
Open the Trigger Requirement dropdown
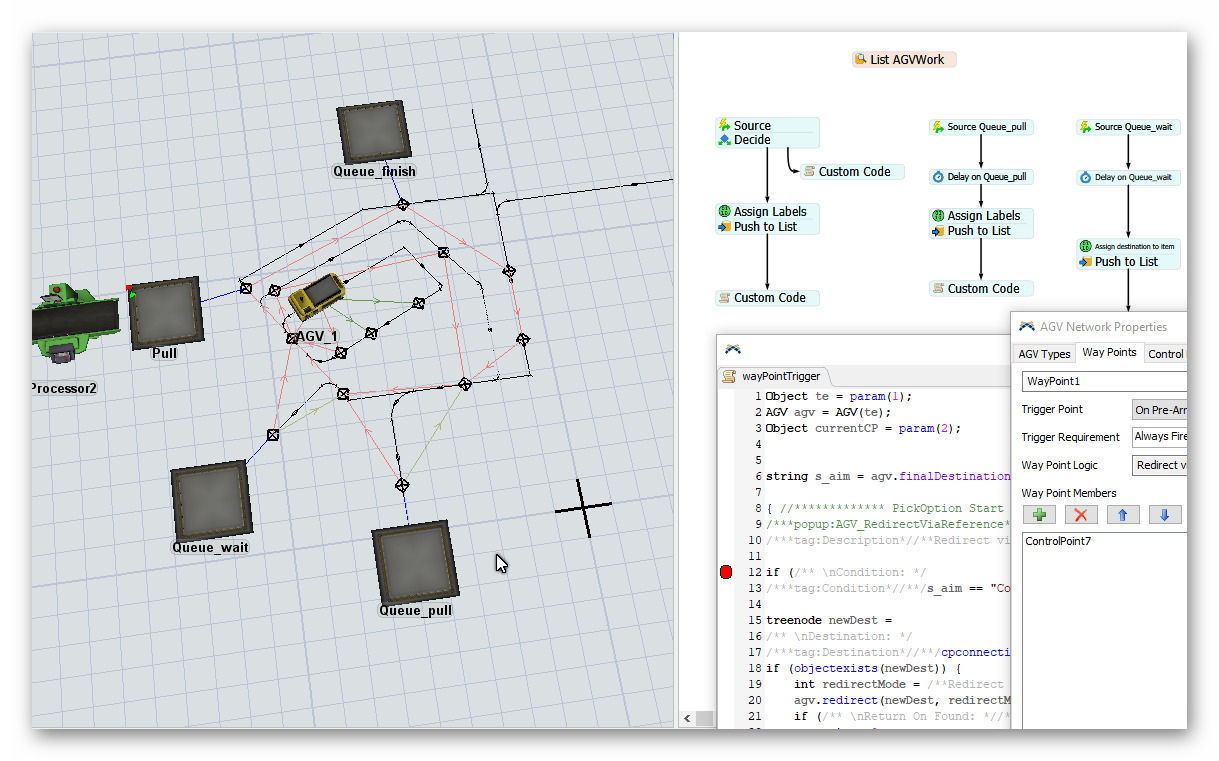pos(1158,437)
